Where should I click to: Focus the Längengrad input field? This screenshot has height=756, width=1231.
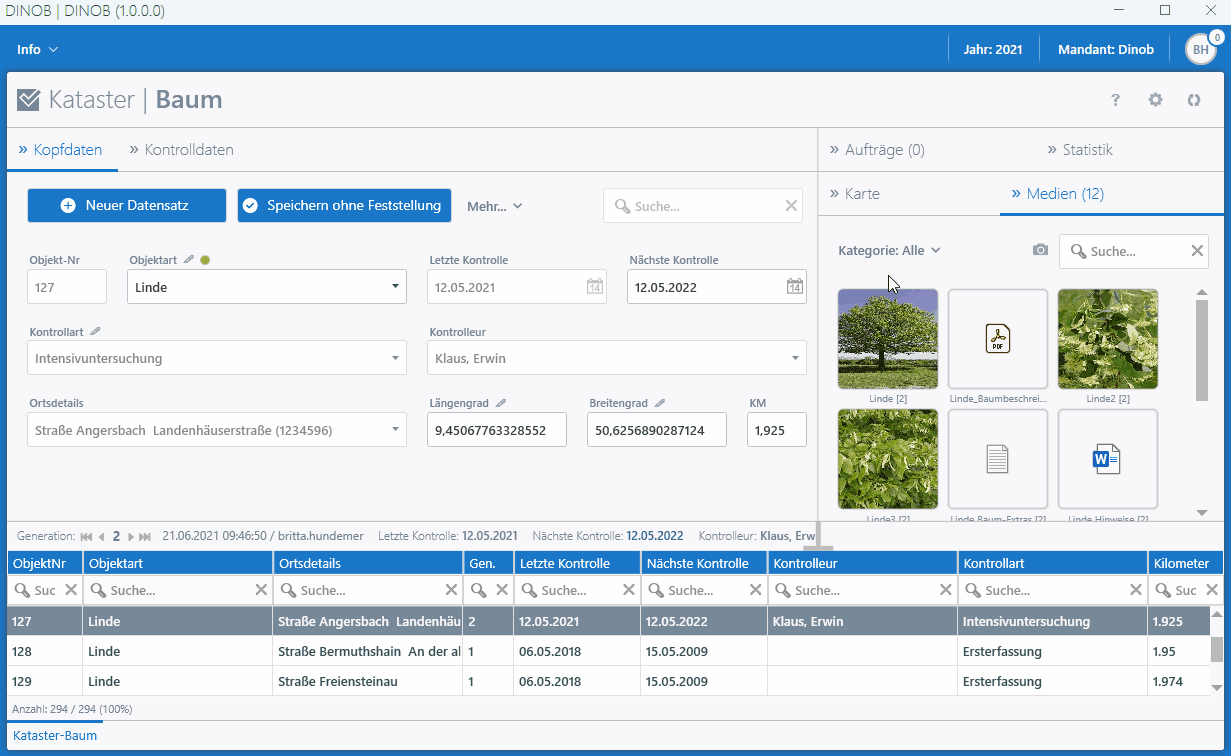coord(497,430)
